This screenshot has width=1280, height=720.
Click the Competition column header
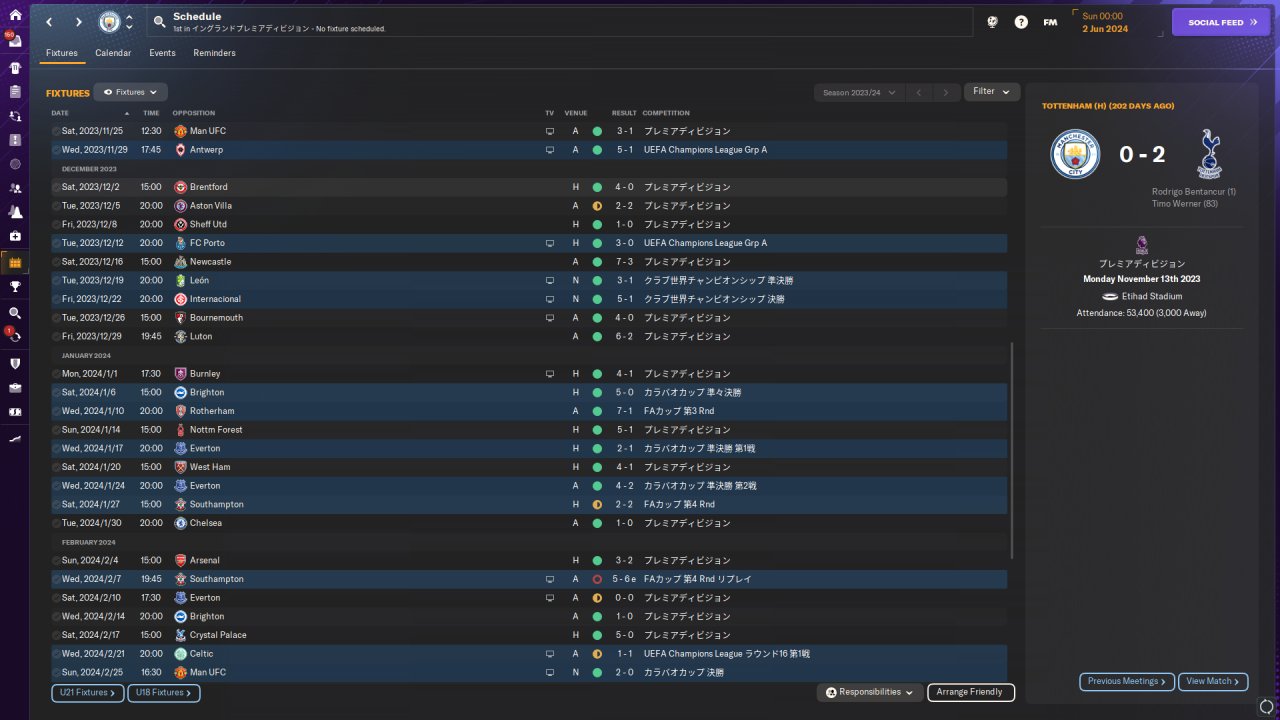[665, 113]
